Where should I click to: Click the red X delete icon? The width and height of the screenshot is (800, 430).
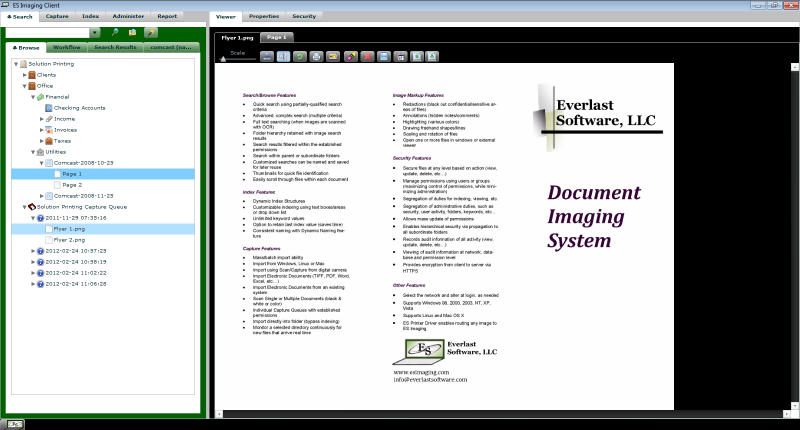(x=367, y=57)
